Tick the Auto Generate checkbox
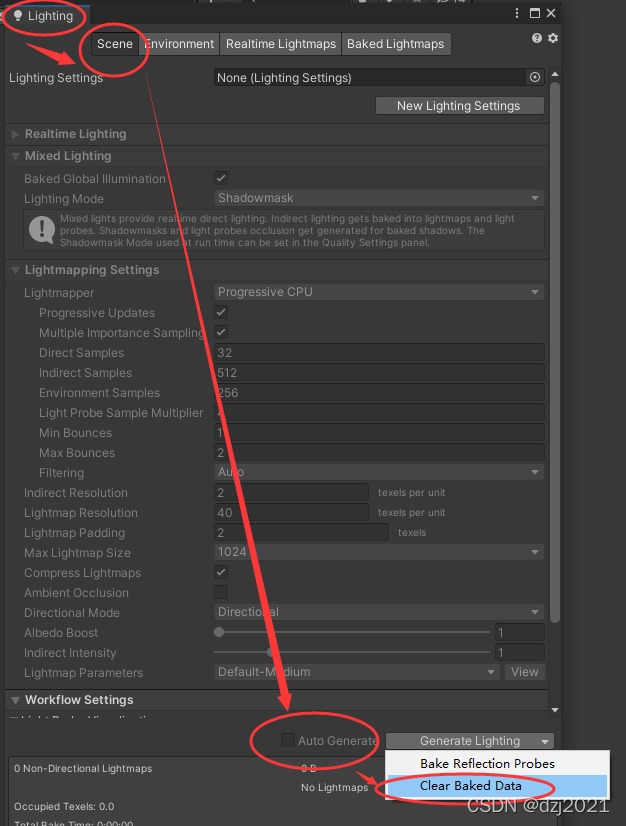The width and height of the screenshot is (626, 826). coord(288,740)
